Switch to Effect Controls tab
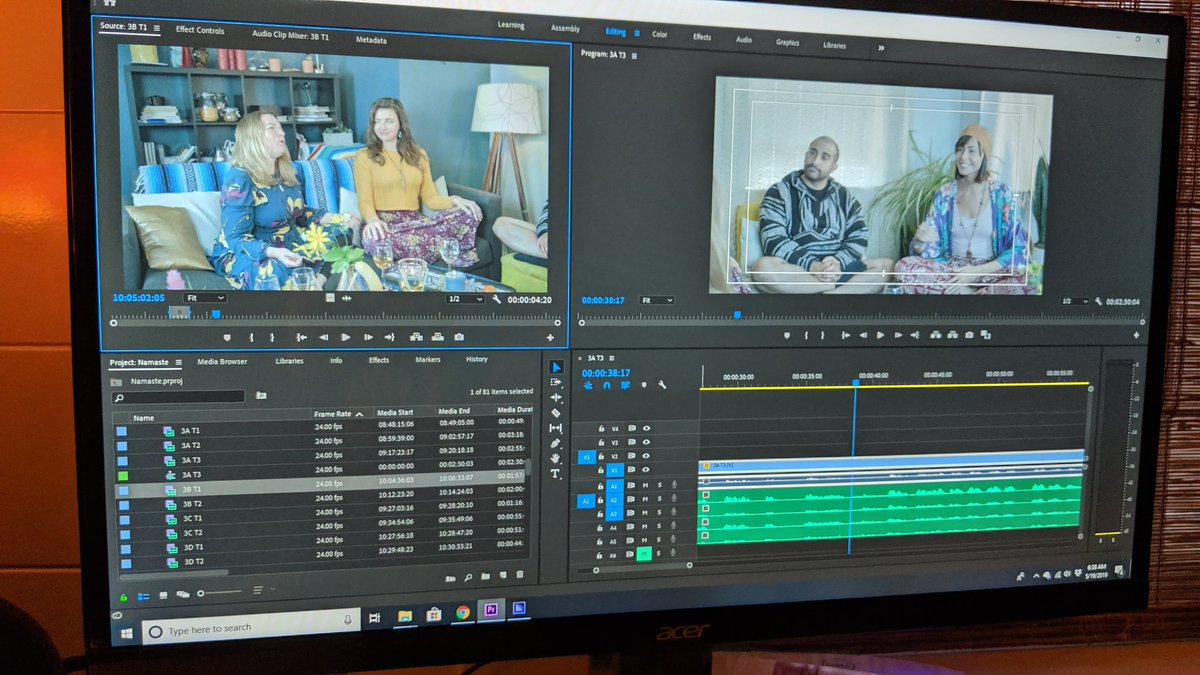The image size is (1200, 675). pos(200,30)
